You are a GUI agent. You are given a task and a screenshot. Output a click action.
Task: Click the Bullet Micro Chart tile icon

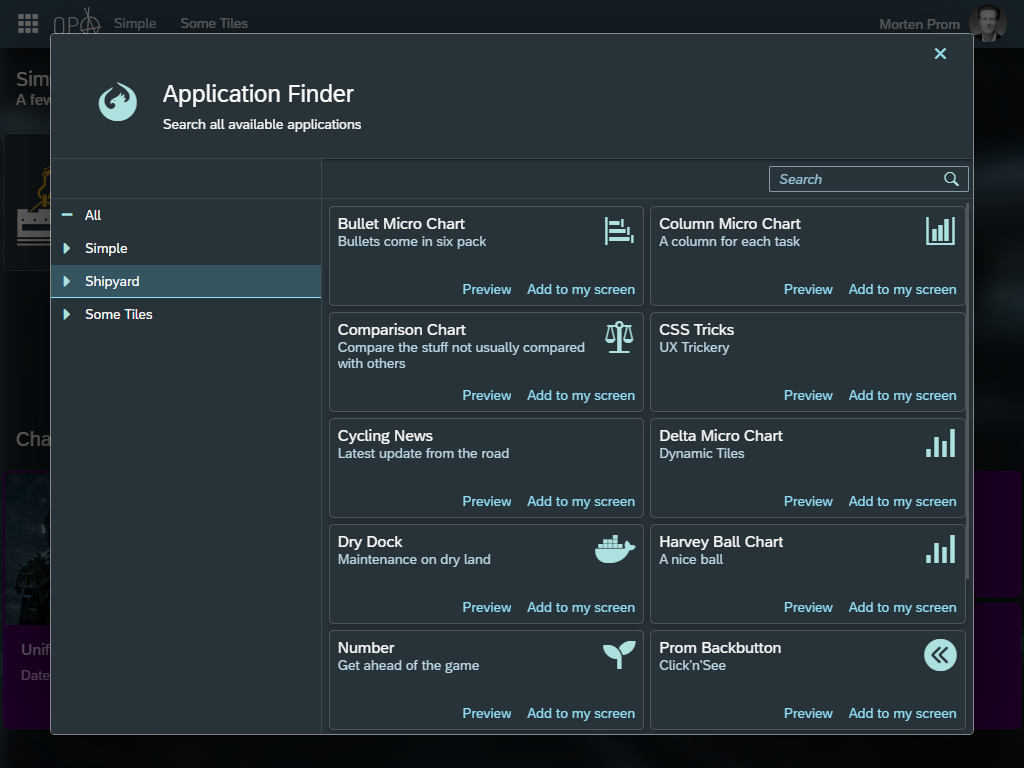[x=619, y=231]
